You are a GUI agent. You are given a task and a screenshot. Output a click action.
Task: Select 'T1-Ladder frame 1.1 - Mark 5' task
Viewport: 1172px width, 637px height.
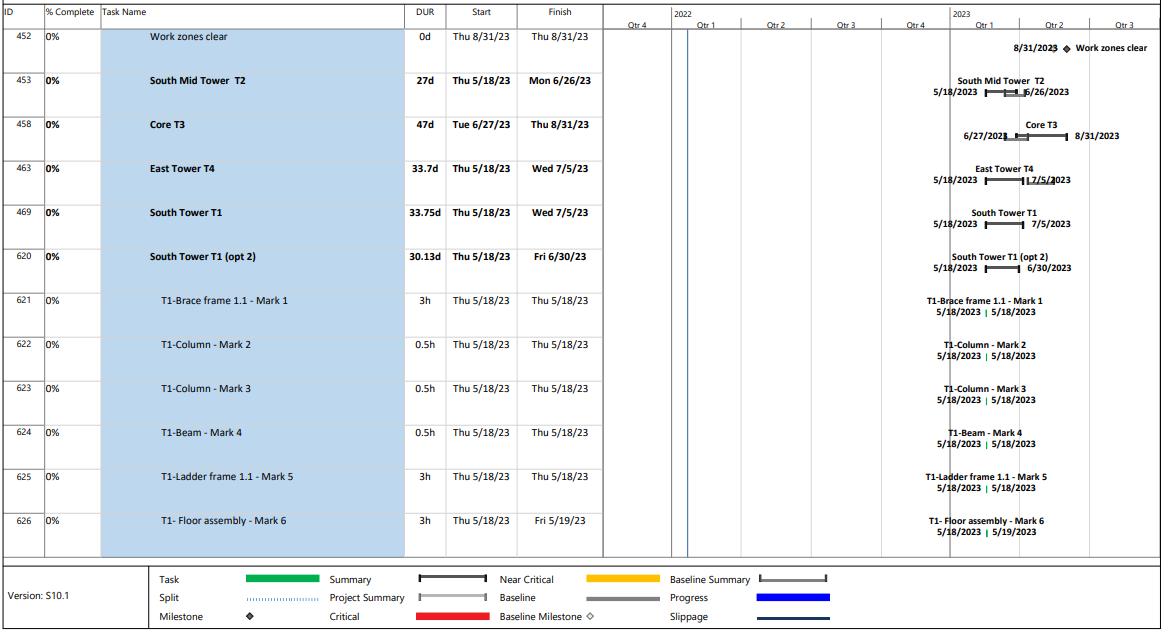tap(227, 477)
